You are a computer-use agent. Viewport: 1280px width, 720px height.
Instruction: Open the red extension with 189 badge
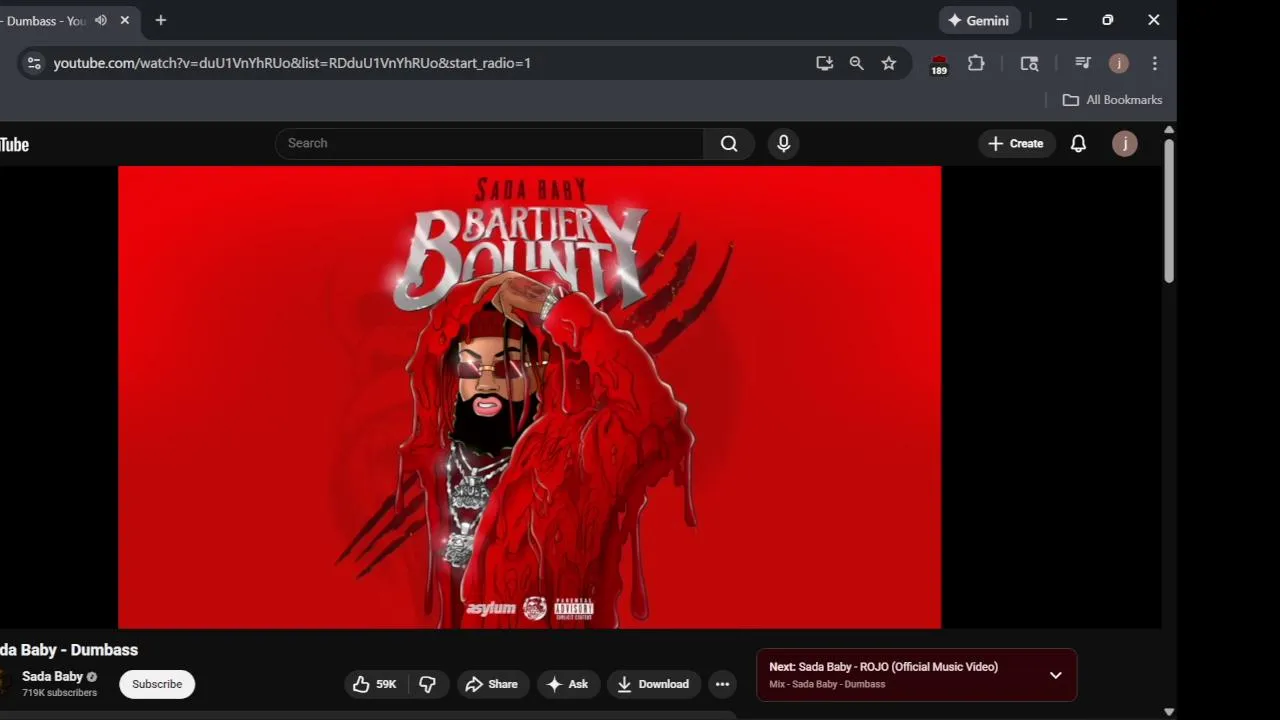point(939,64)
